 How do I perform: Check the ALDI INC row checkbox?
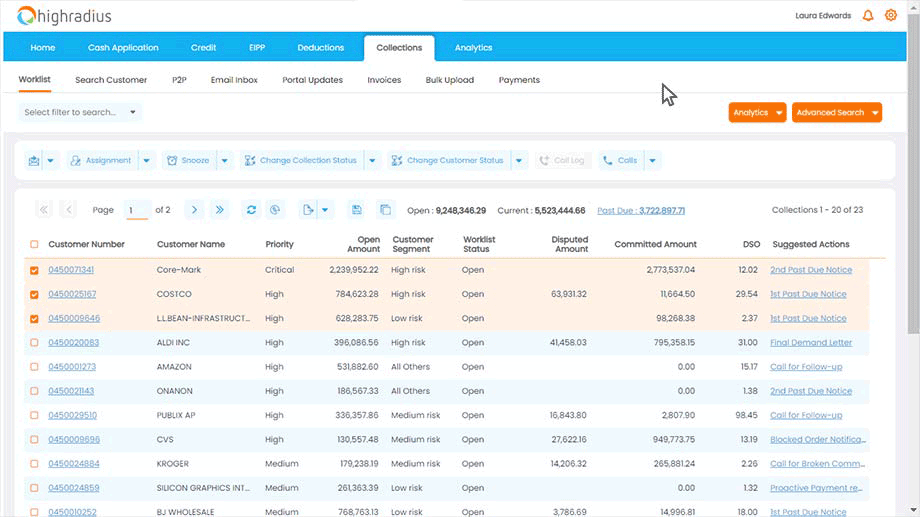[x=35, y=343]
